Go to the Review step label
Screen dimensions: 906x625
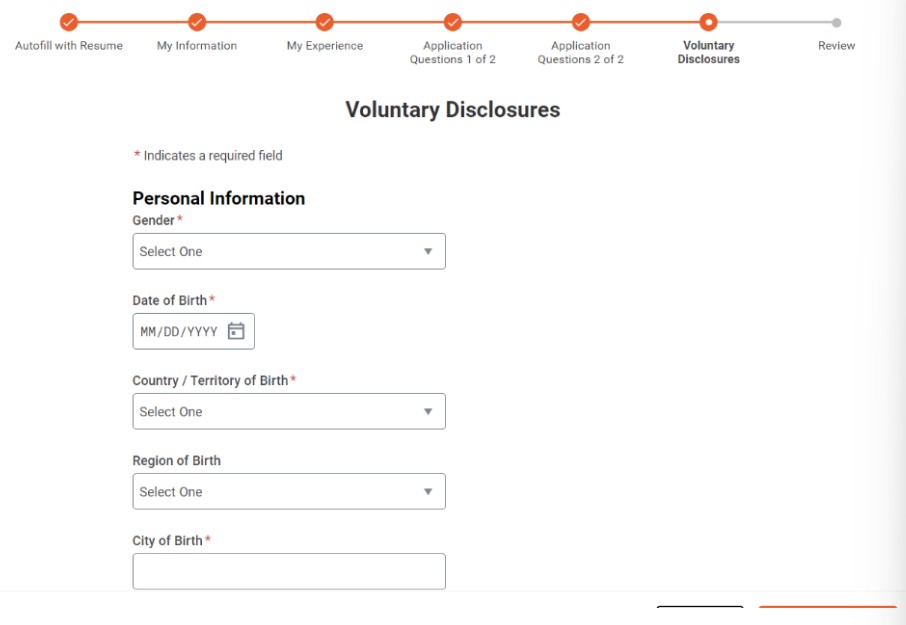tap(837, 46)
